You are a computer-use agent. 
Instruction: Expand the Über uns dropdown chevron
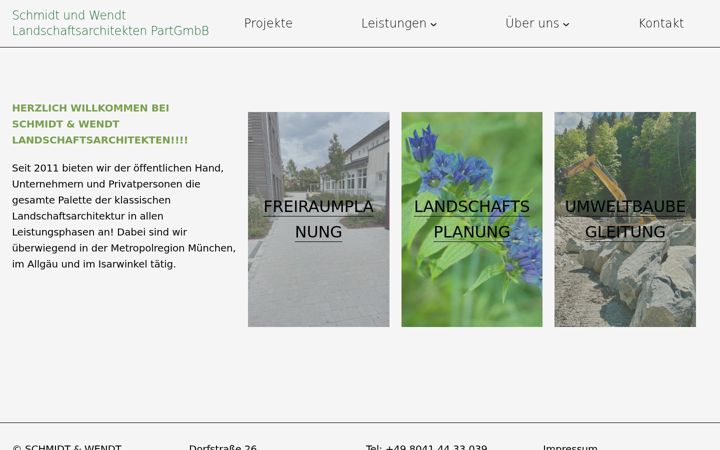point(566,24)
